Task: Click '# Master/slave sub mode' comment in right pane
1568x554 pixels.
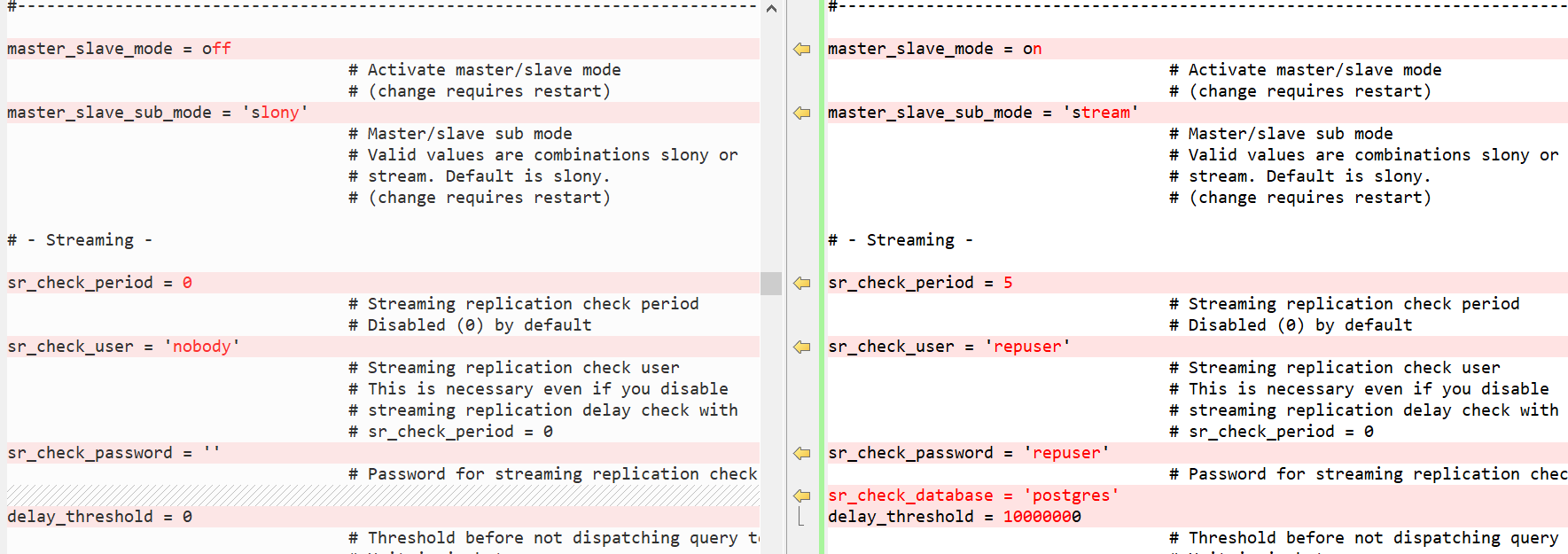Action: coord(1281,134)
